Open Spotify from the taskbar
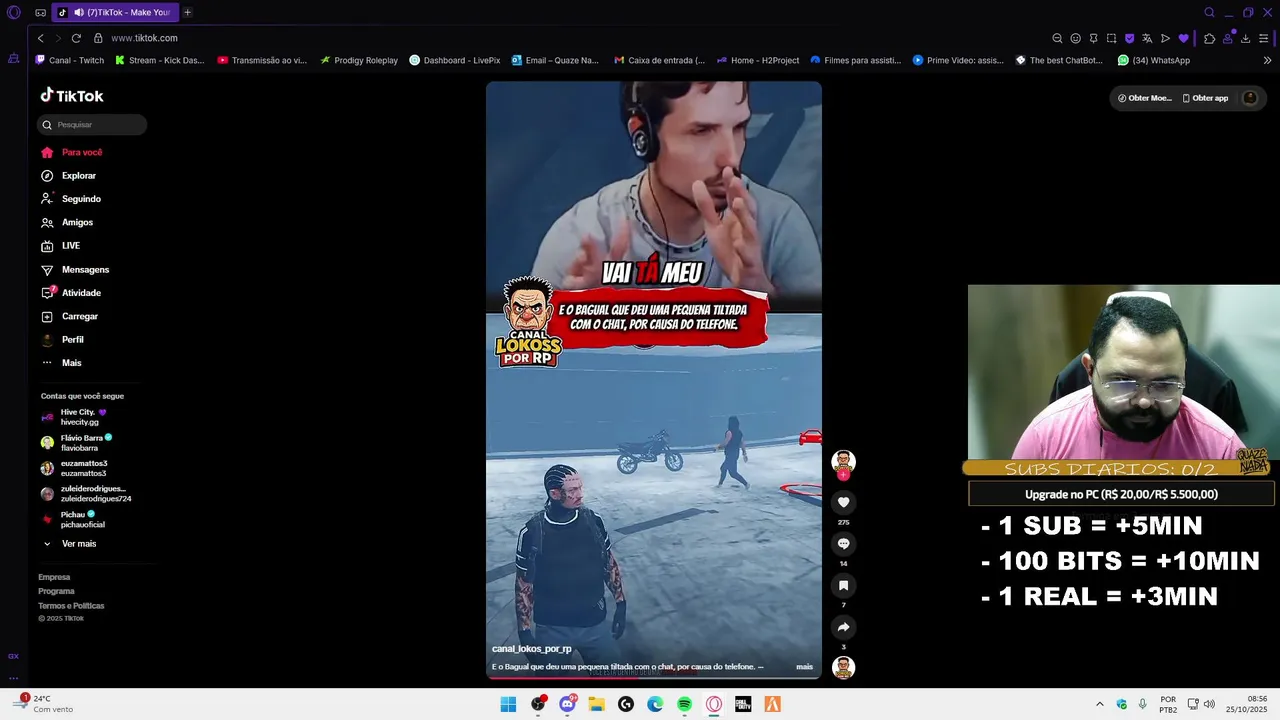This screenshot has height=720, width=1280. tap(684, 704)
